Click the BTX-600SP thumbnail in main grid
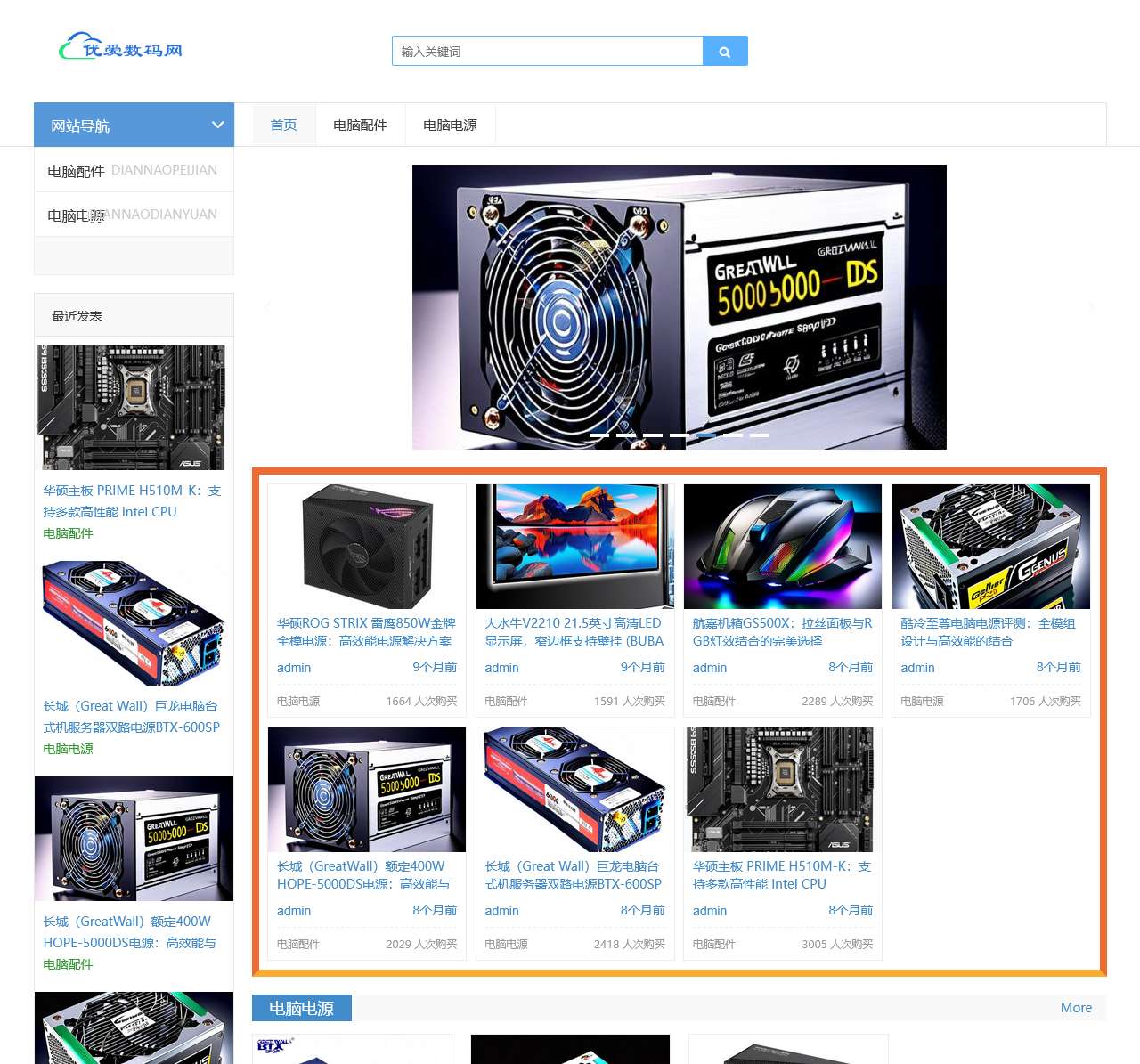 (574, 790)
